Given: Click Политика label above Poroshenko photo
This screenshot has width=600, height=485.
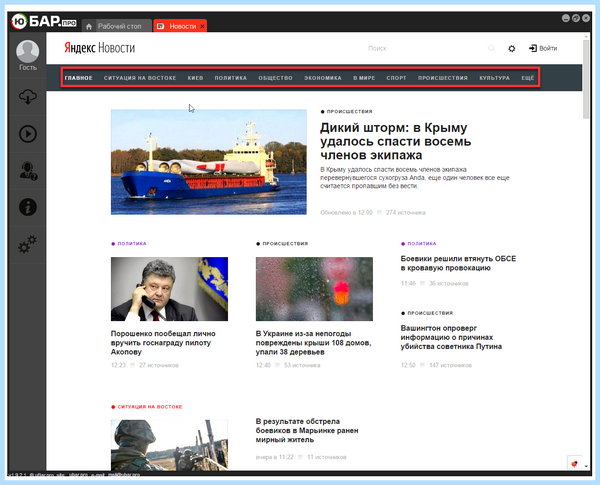Looking at the screenshot, I should (x=132, y=243).
